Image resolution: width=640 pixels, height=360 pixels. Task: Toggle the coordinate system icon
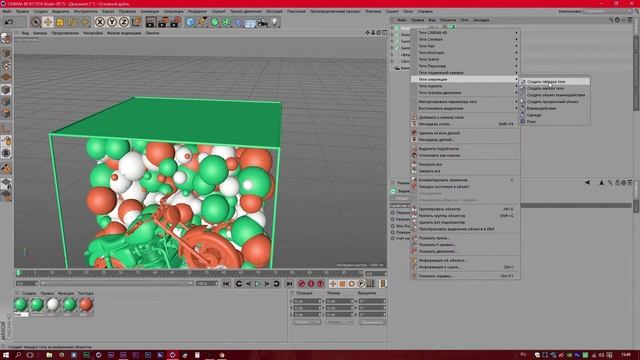pos(136,22)
